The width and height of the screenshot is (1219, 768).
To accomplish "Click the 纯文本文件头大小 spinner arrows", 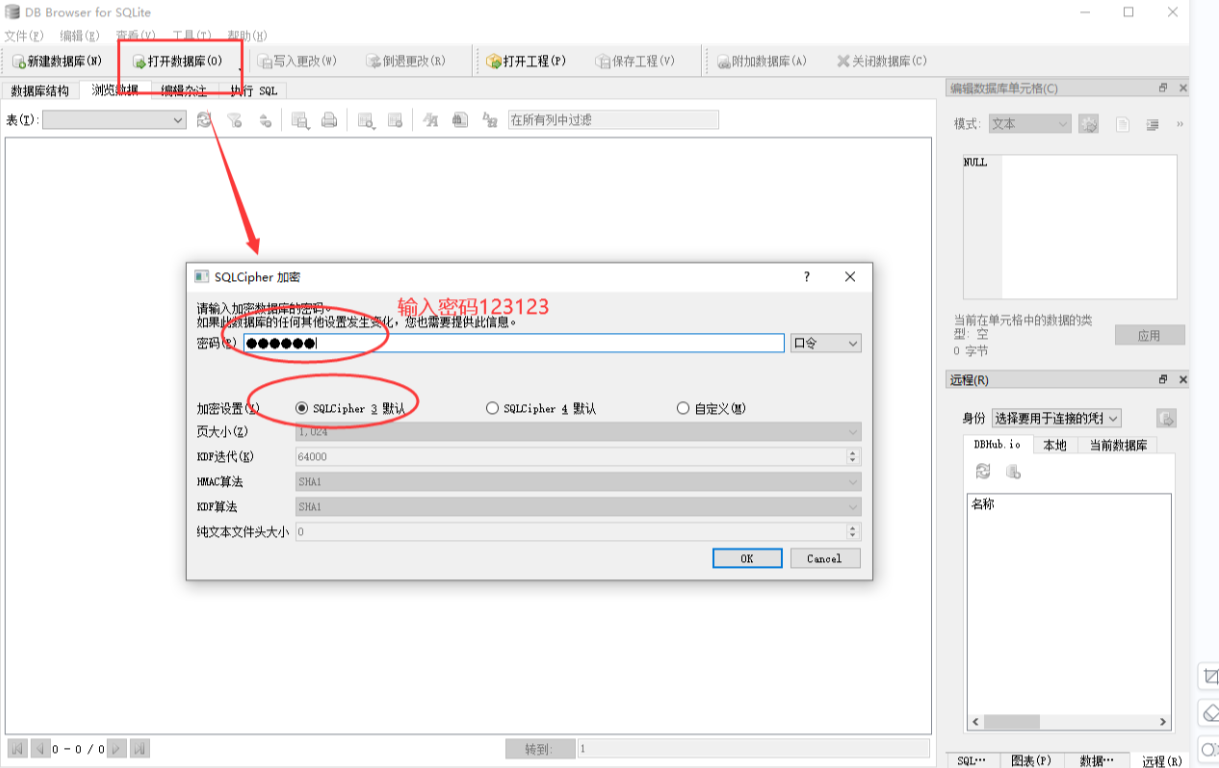I will pos(853,532).
